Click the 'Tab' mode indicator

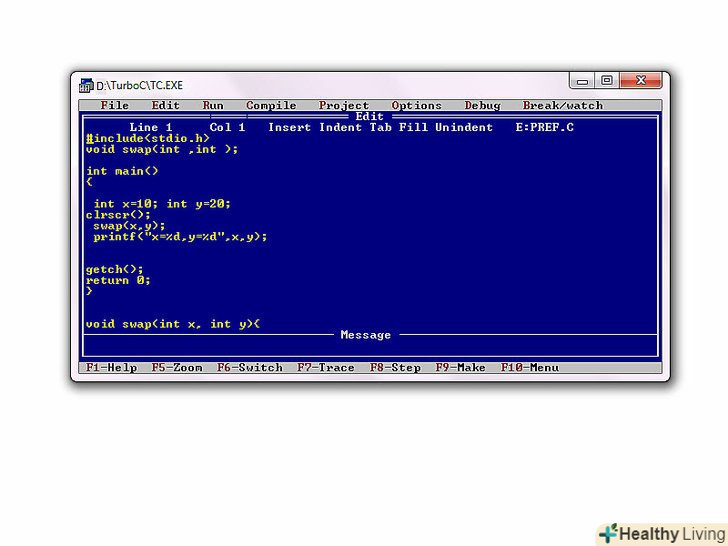point(380,127)
